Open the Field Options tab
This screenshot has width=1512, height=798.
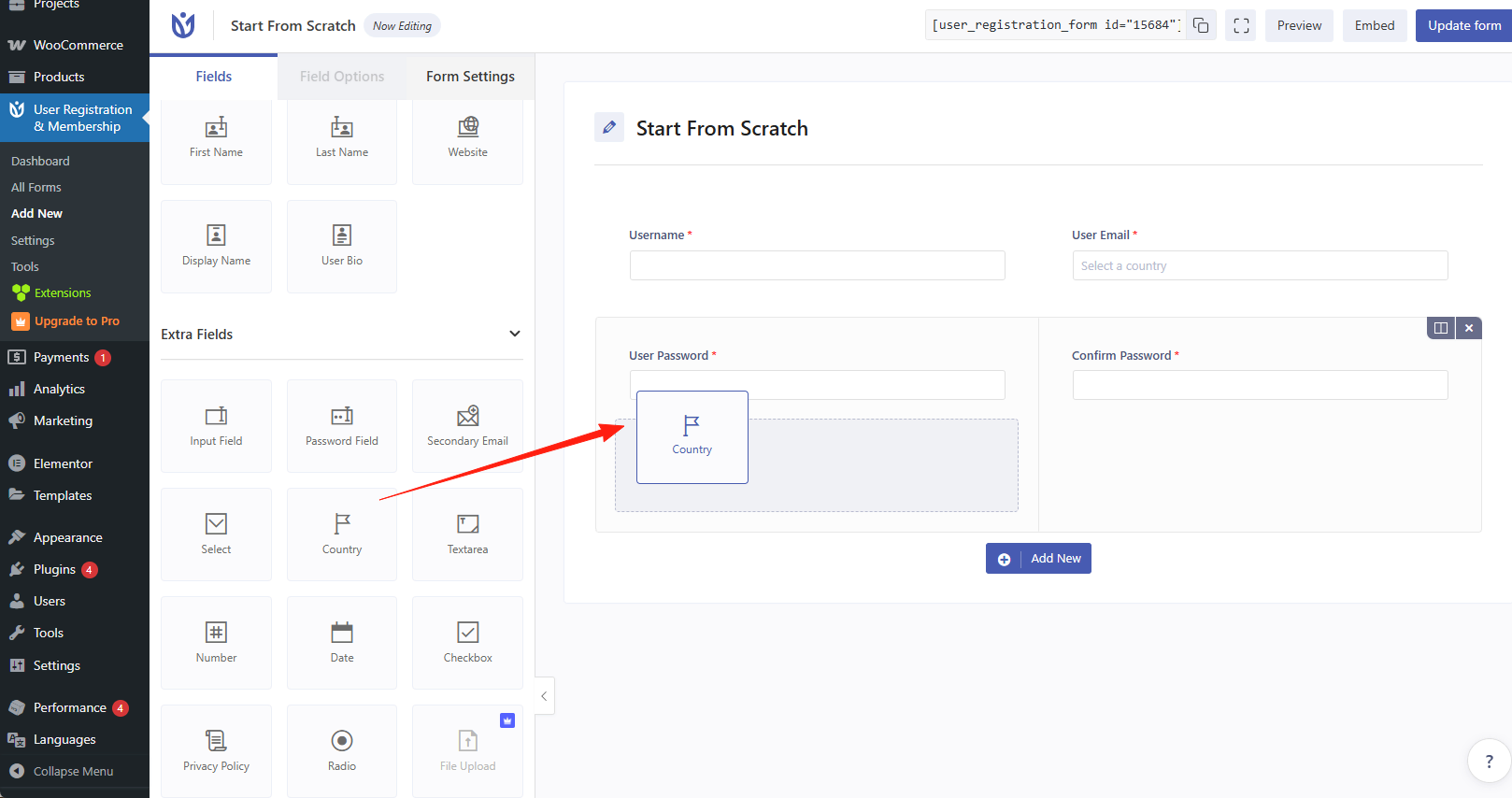pos(342,77)
